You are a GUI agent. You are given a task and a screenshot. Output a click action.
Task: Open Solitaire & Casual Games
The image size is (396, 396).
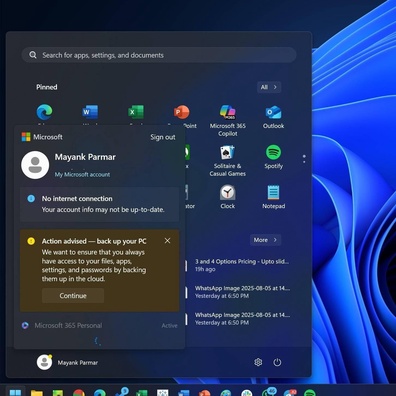(x=228, y=161)
